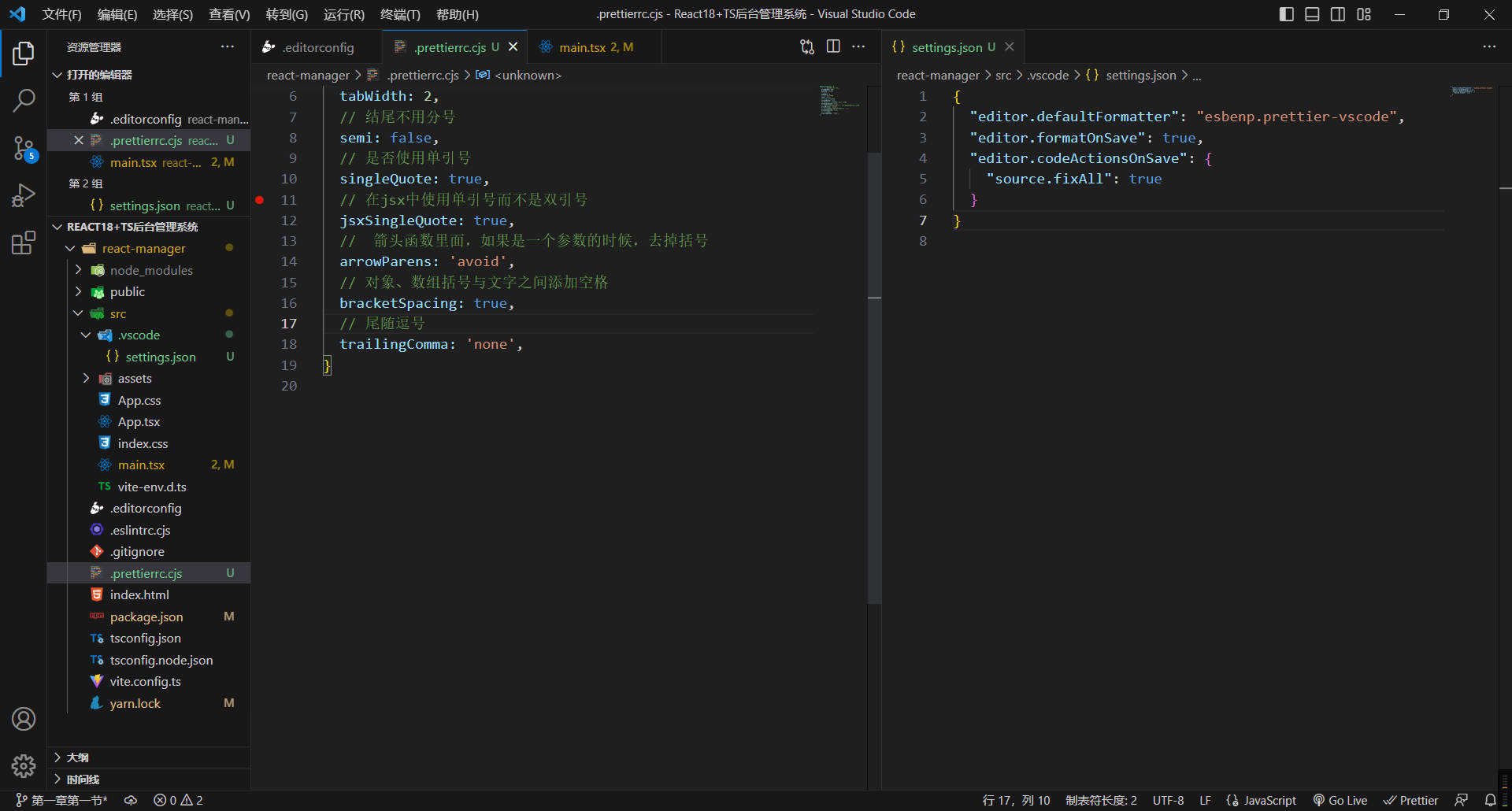Open the Selection menu
This screenshot has height=811, width=1512.
[x=172, y=14]
